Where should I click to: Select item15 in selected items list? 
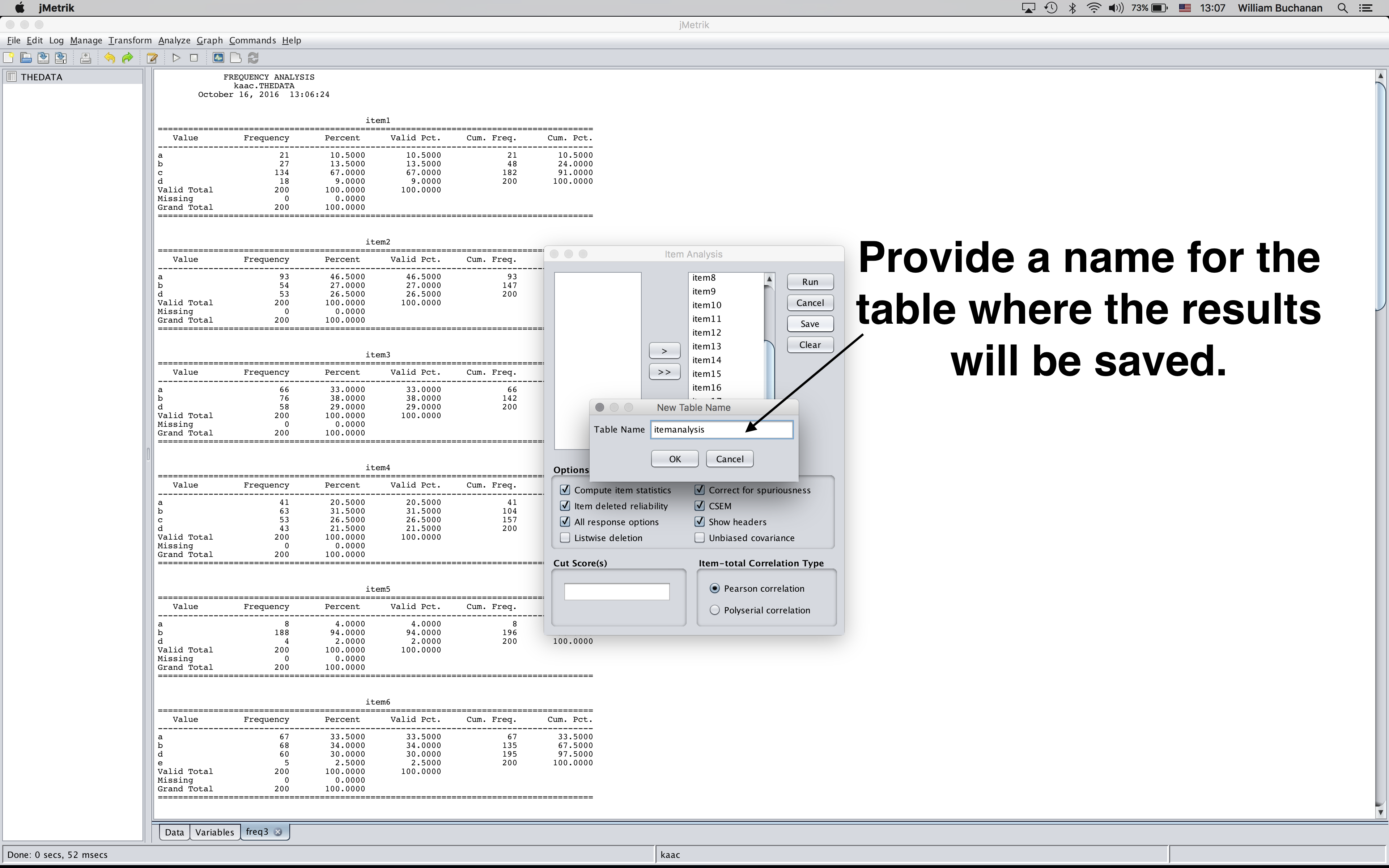tap(727, 374)
